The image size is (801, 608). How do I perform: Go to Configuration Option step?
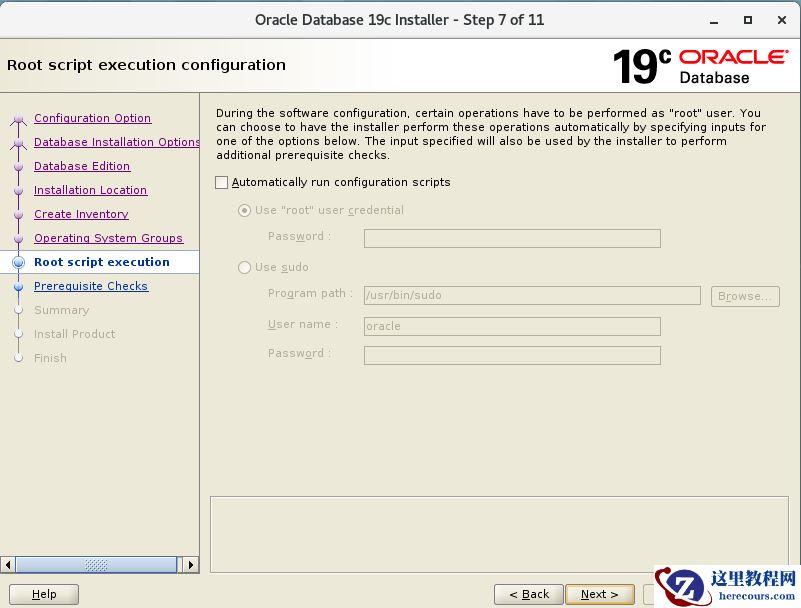click(92, 118)
